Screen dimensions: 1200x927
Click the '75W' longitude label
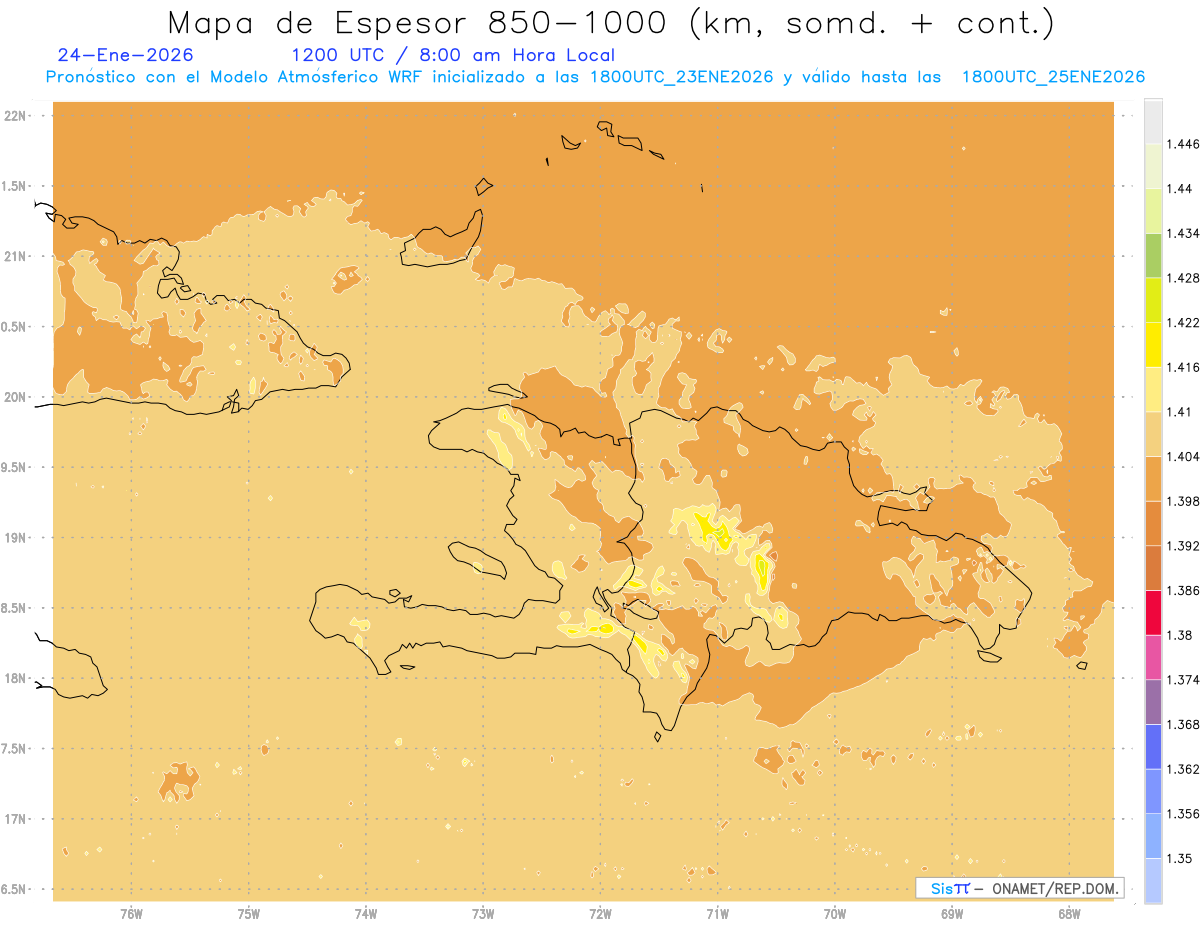(249, 915)
